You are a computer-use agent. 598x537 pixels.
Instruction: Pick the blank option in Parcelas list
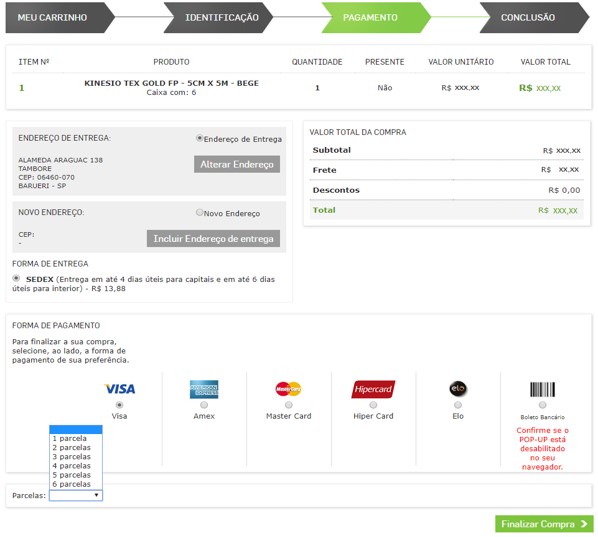(76, 430)
